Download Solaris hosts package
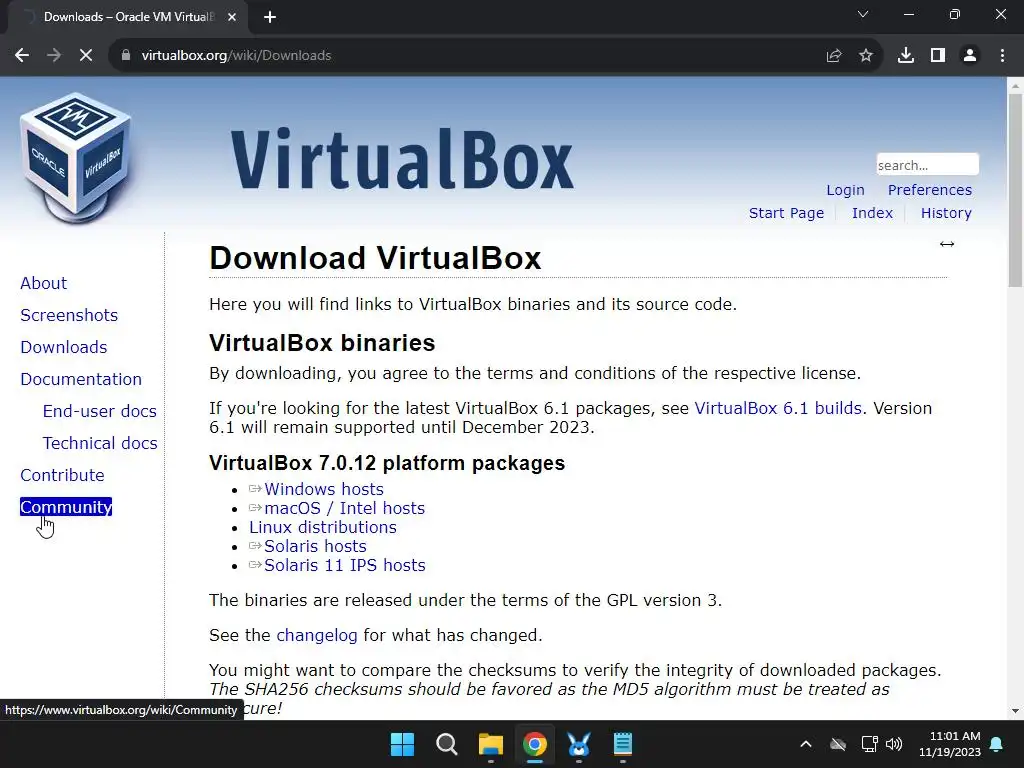 pos(315,546)
